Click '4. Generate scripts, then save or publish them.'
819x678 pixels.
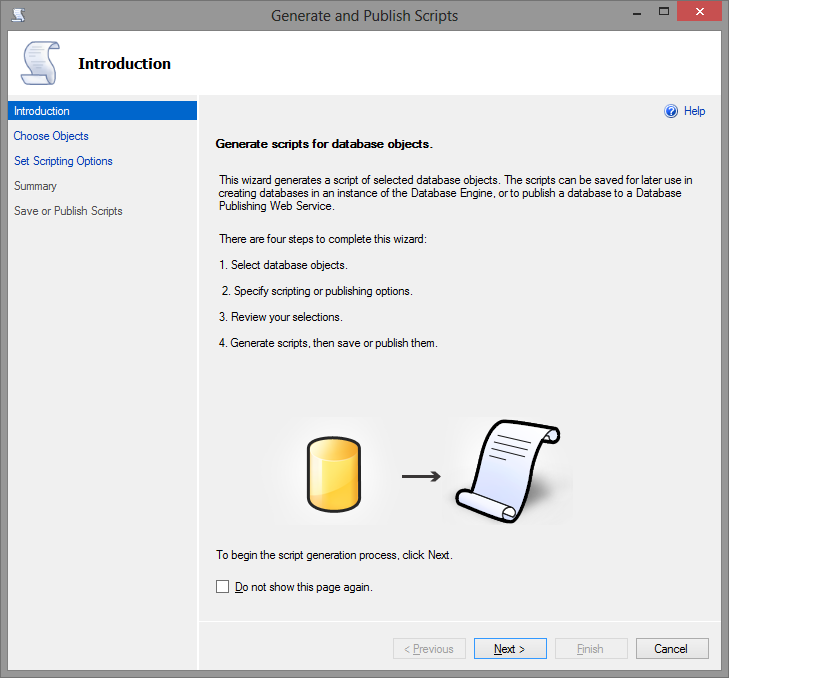pyautogui.click(x=328, y=343)
